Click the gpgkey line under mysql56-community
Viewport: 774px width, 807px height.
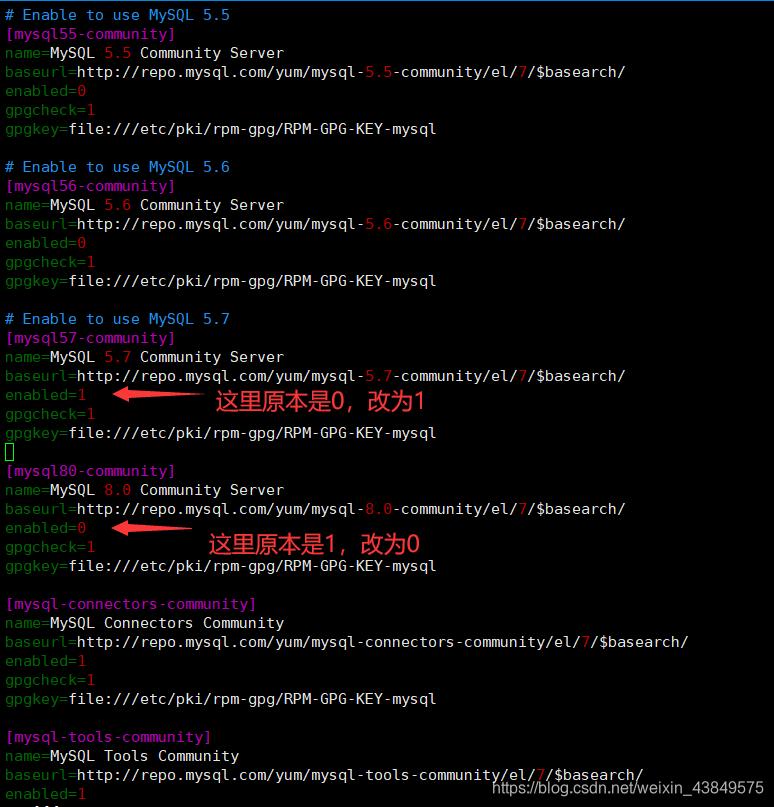pos(221,281)
